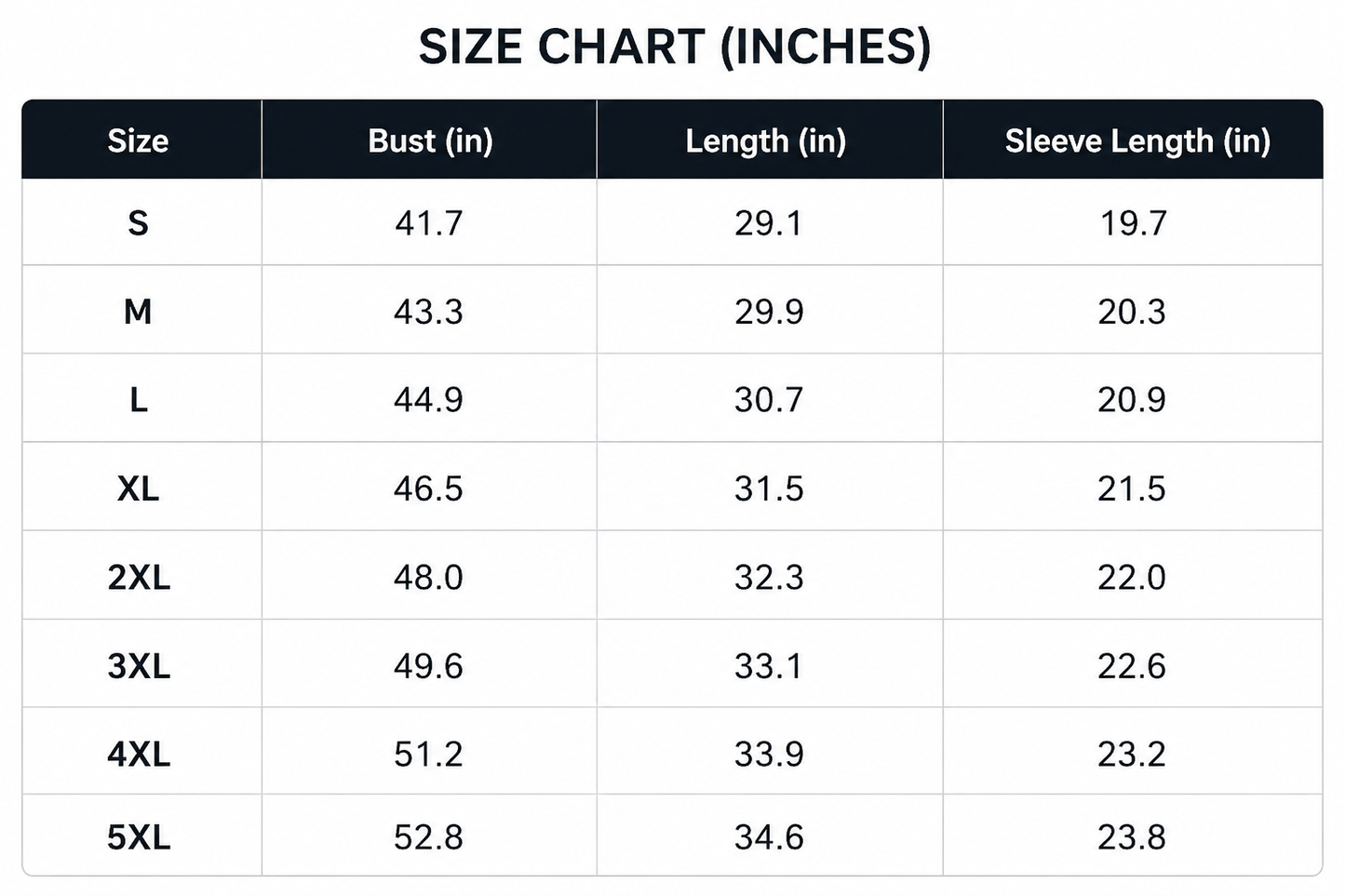
Task: Click the Length (in) column header
Action: coord(766,140)
